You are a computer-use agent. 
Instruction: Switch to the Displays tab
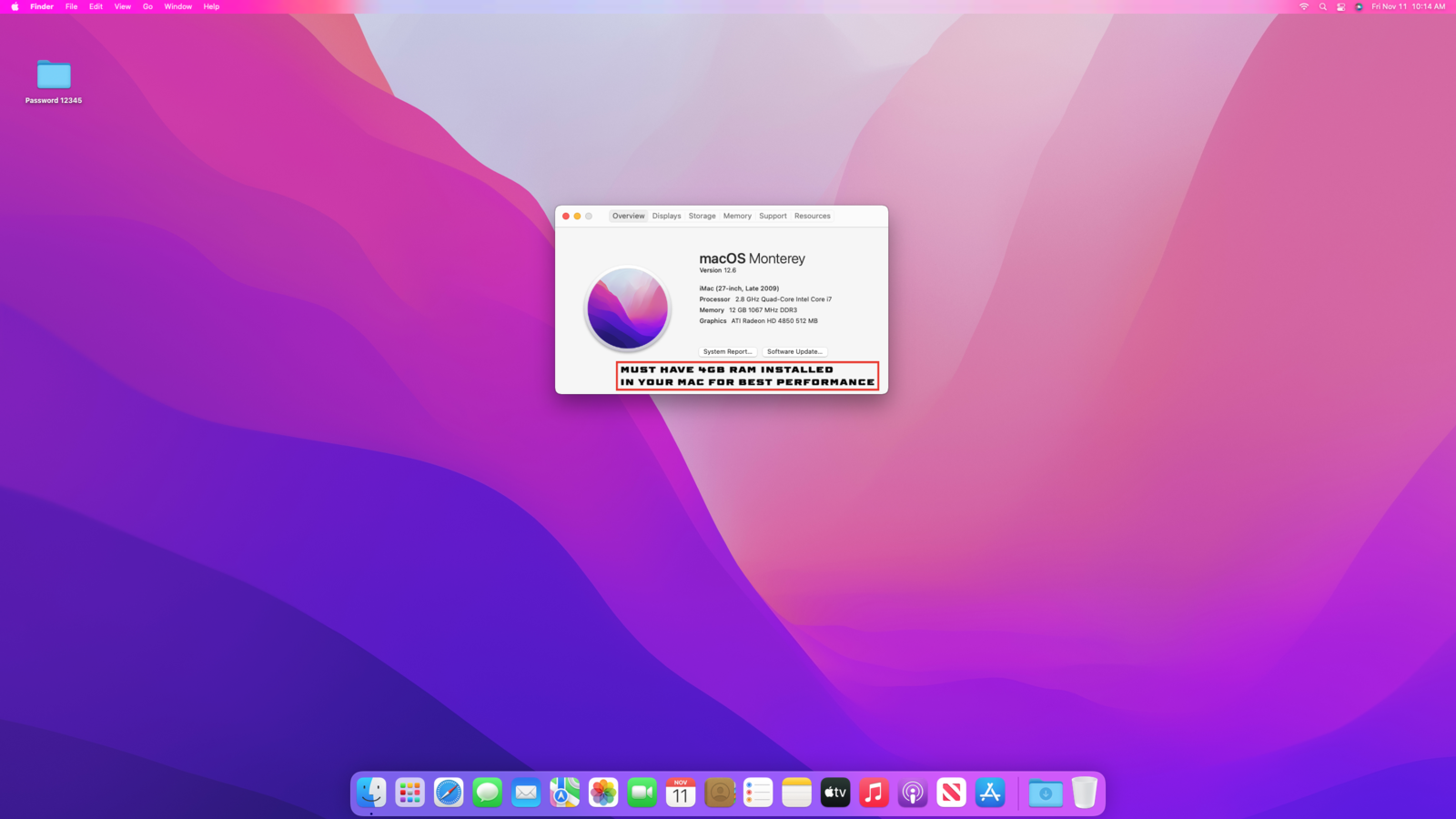click(666, 216)
